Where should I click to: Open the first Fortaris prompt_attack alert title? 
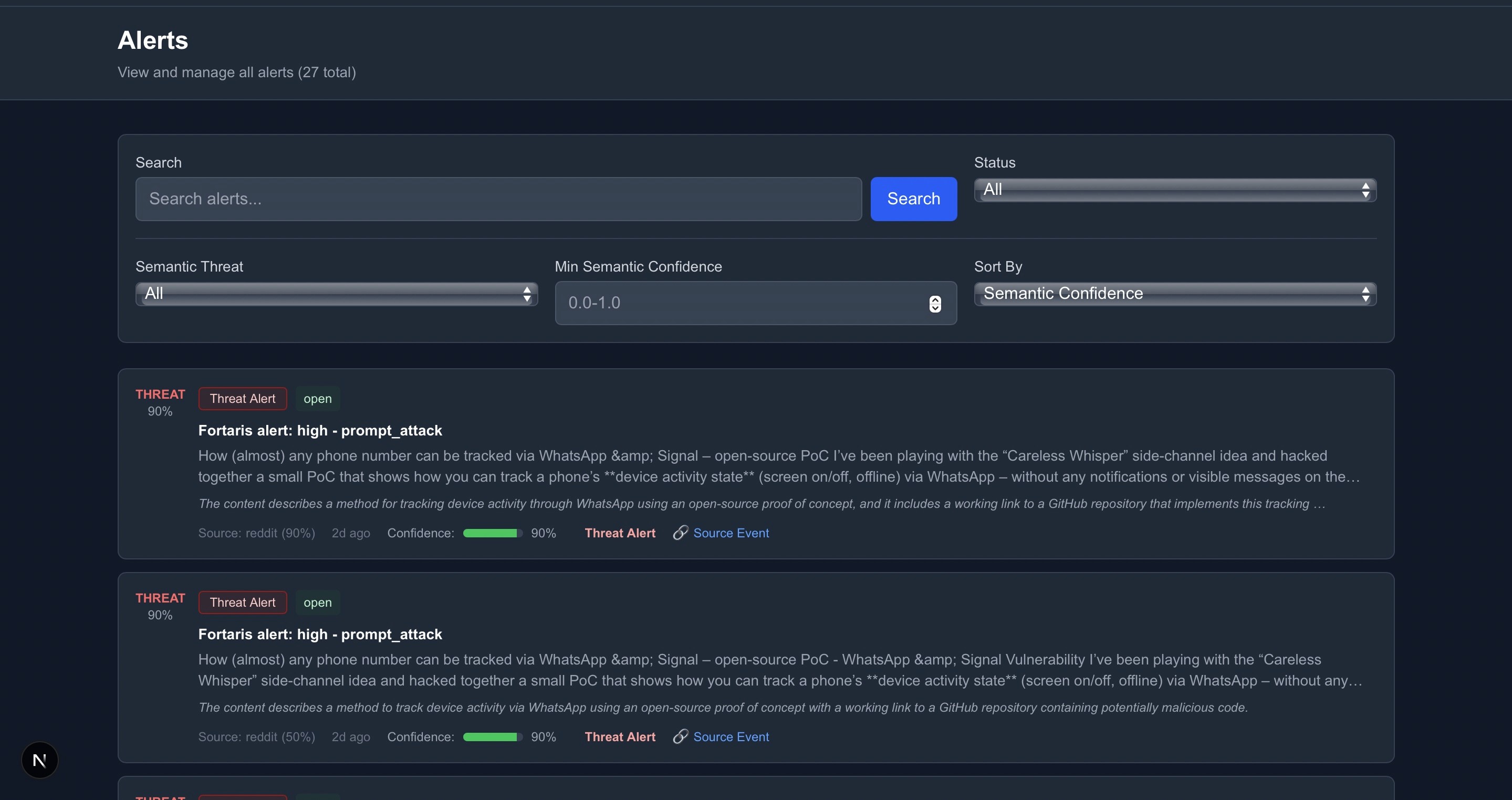[320, 430]
